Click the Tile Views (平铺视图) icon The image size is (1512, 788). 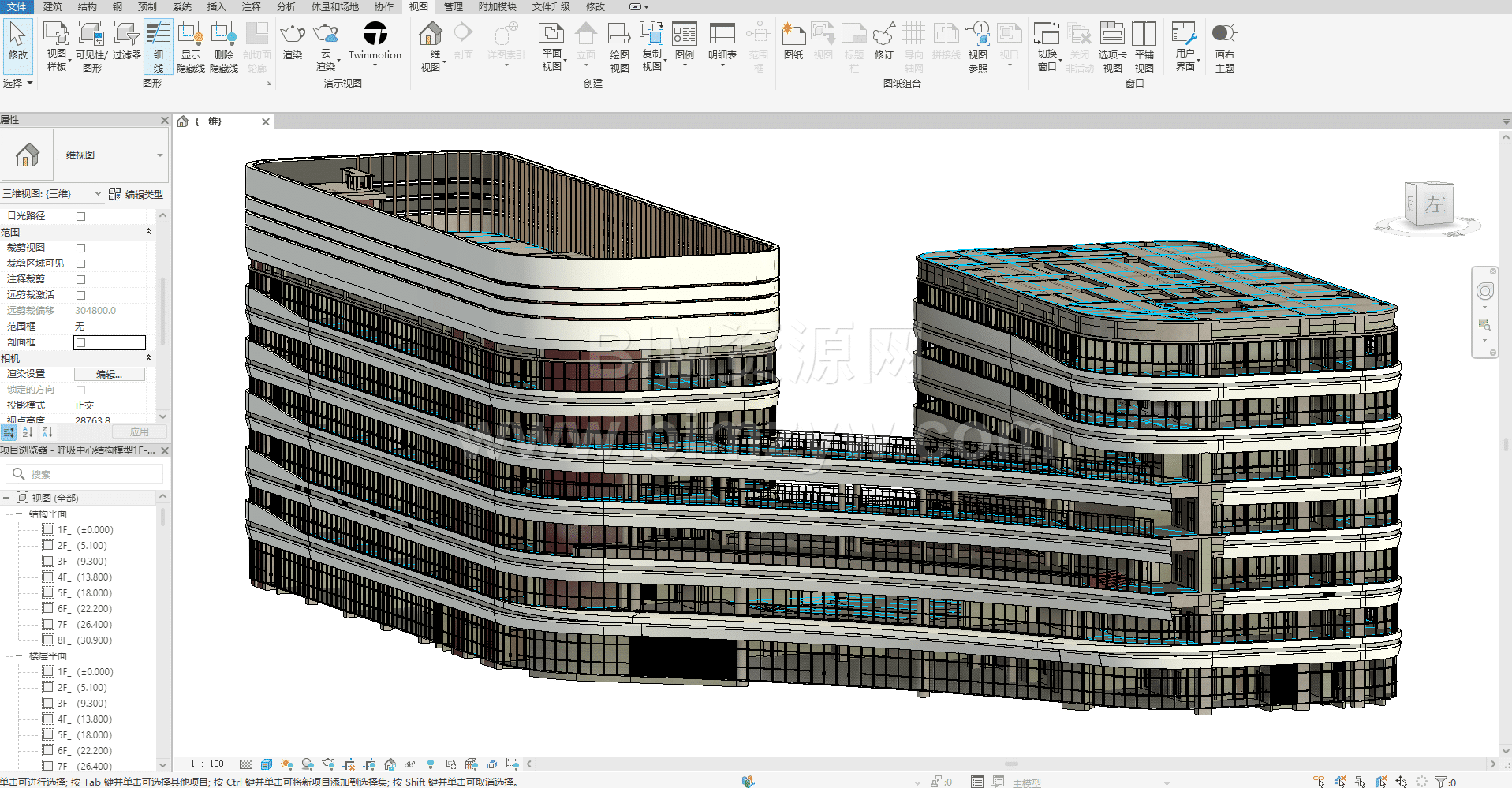pos(1144,46)
